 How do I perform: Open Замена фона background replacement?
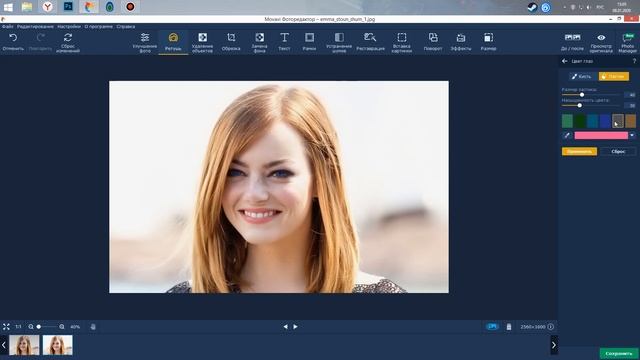(x=259, y=42)
